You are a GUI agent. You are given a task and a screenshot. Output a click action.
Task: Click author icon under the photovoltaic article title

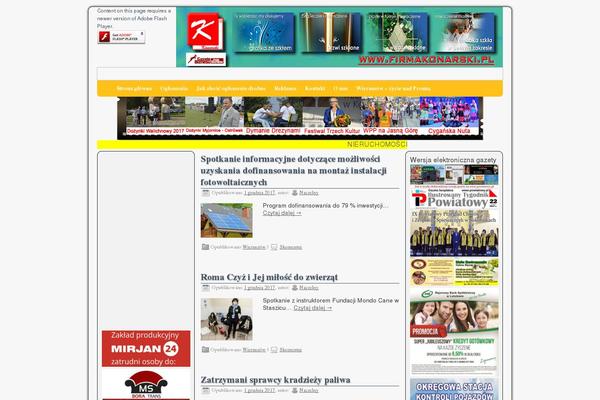(295, 193)
